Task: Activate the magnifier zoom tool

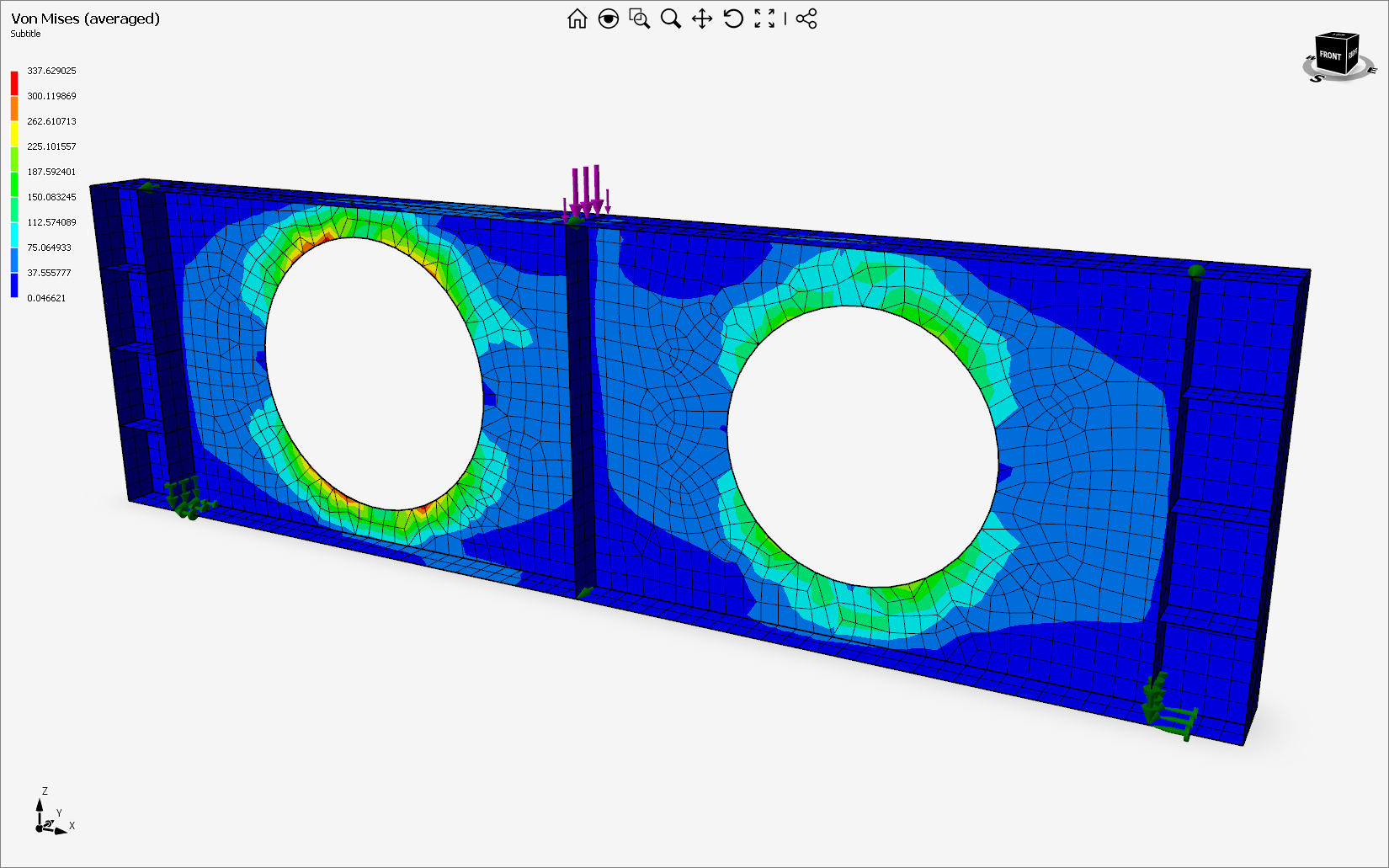Action: pyautogui.click(x=671, y=19)
